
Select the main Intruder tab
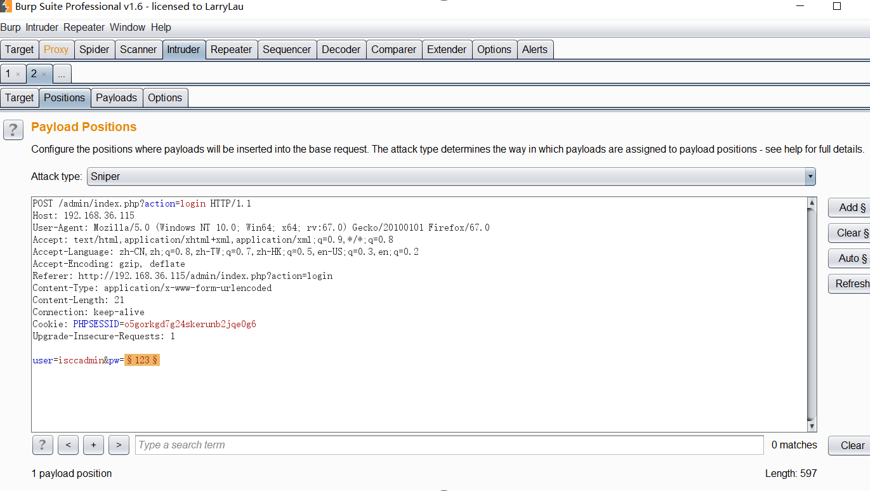point(184,49)
